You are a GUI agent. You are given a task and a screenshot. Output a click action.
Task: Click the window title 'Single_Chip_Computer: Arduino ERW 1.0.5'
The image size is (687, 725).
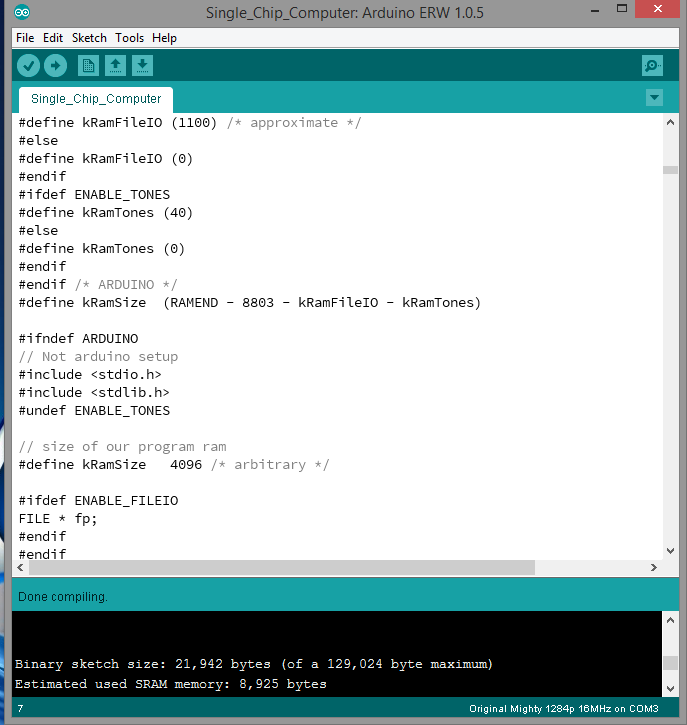point(344,12)
